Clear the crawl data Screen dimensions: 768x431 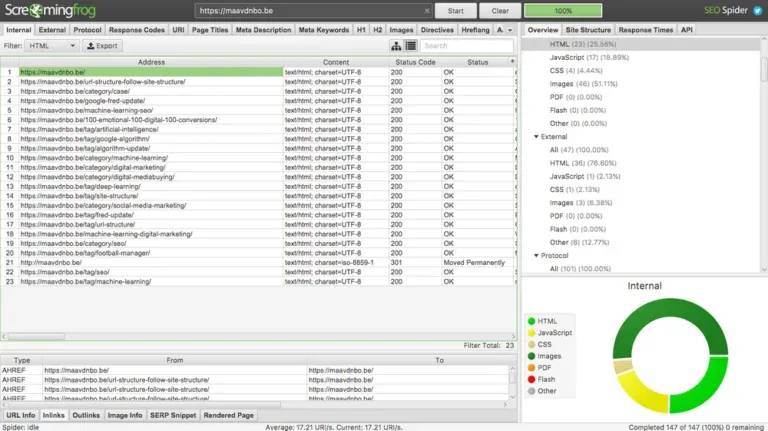pyautogui.click(x=500, y=11)
